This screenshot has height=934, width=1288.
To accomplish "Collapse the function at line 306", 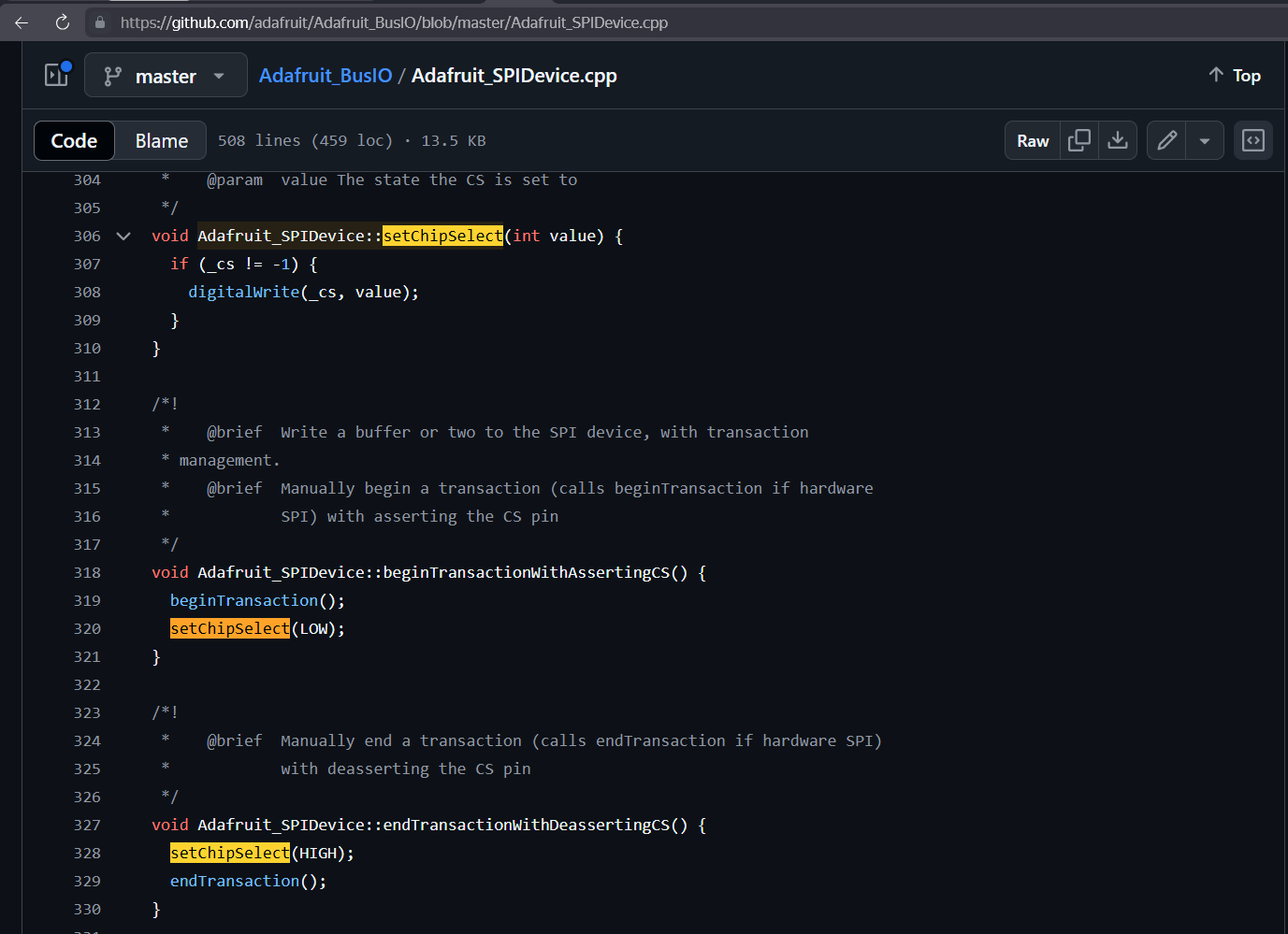I will pyautogui.click(x=123, y=237).
